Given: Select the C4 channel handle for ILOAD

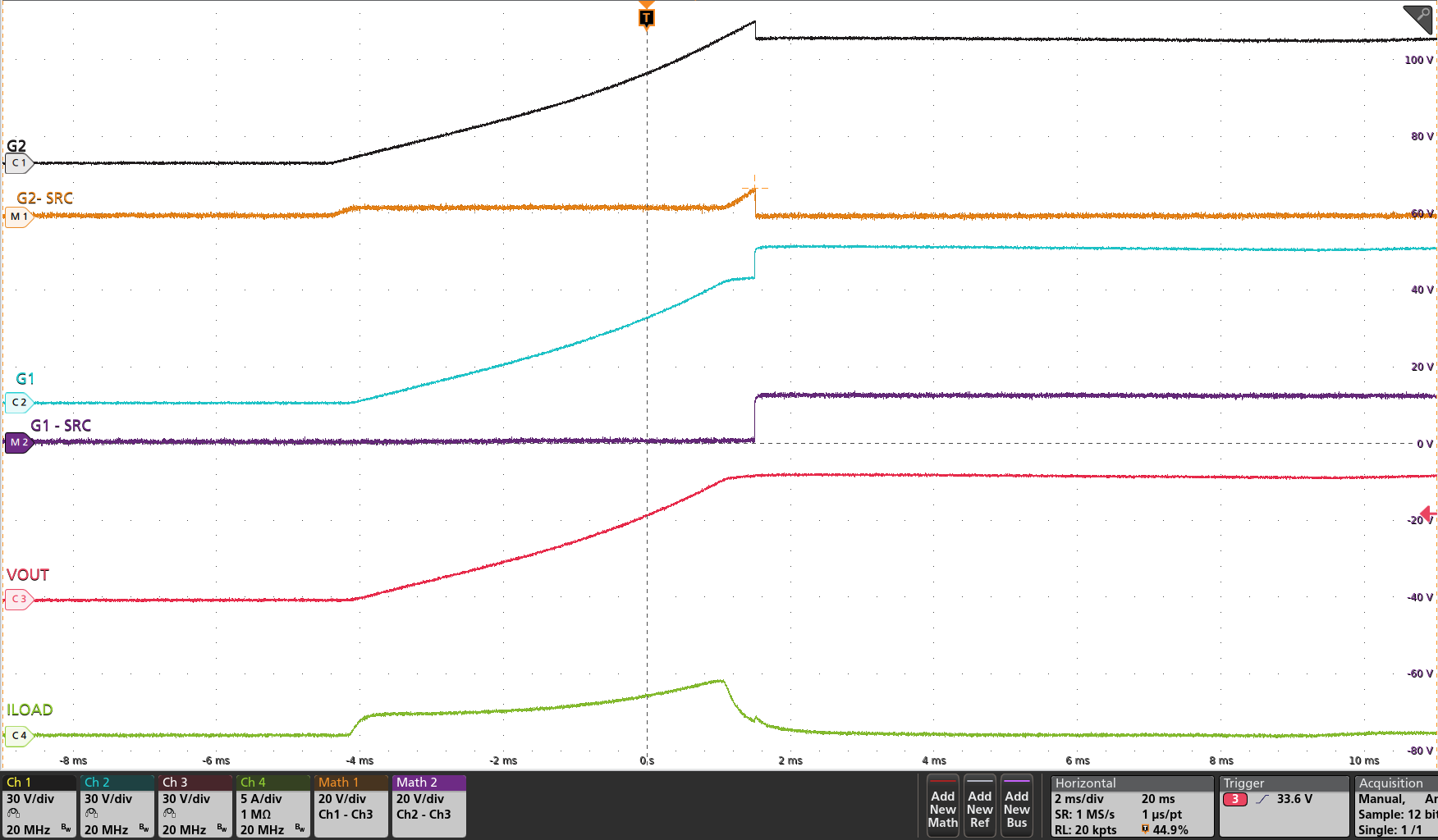Looking at the screenshot, I should [18, 736].
